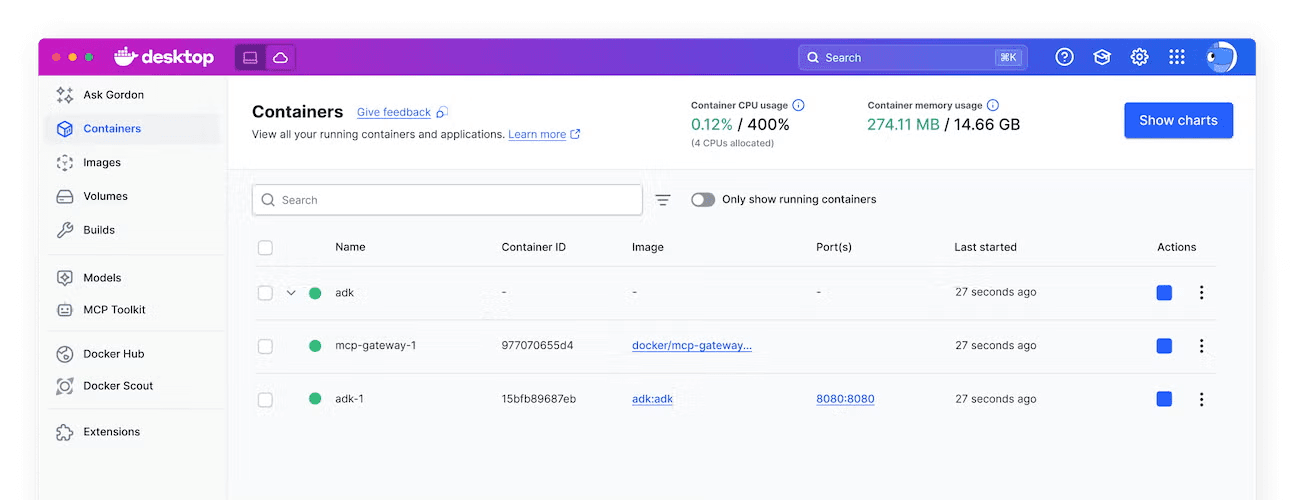Click the Image column header
Screen dimensions: 1300x500
point(648,247)
